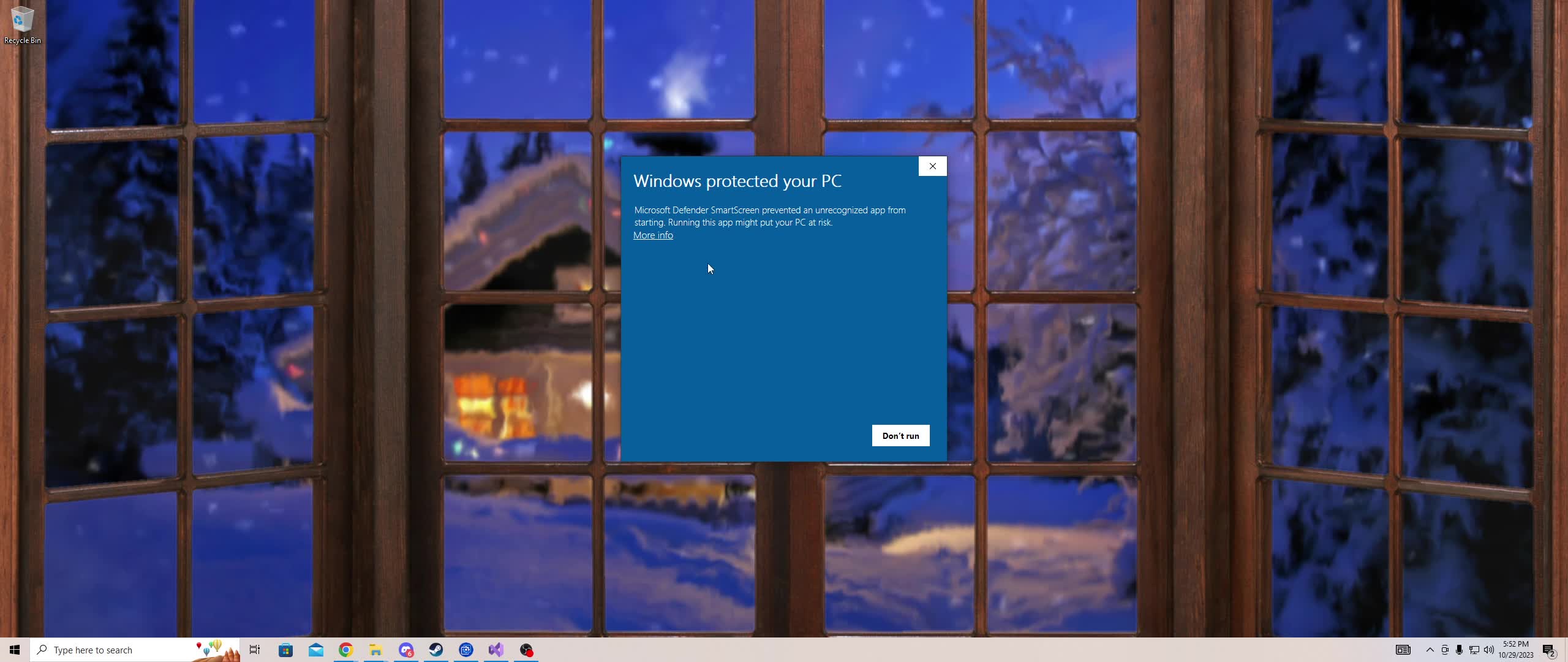The width and height of the screenshot is (1568, 662).
Task: Close the Windows protected your PC dialog
Action: (932, 166)
